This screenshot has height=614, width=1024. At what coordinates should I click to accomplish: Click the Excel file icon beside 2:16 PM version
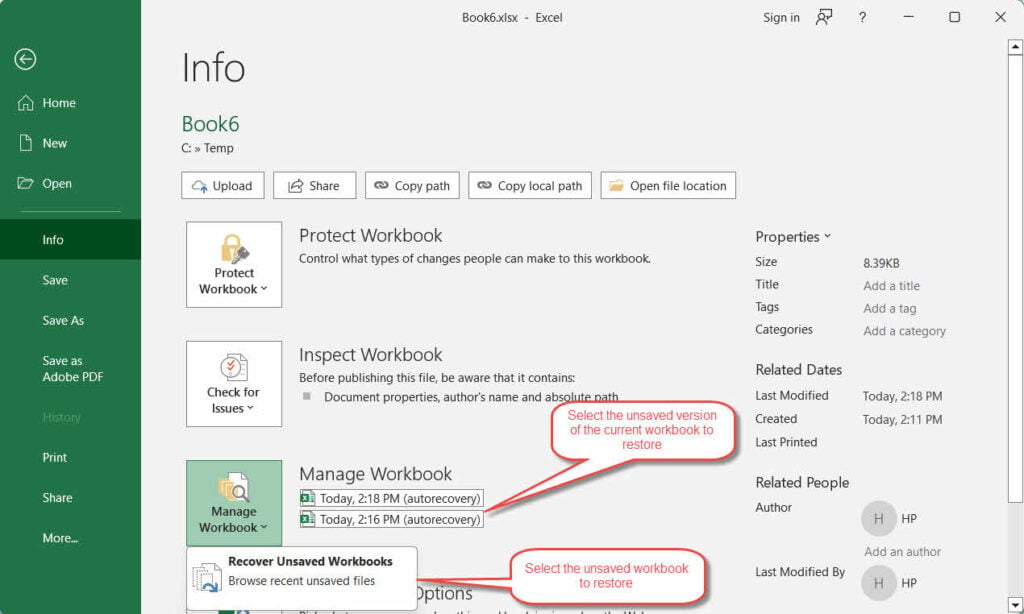307,519
